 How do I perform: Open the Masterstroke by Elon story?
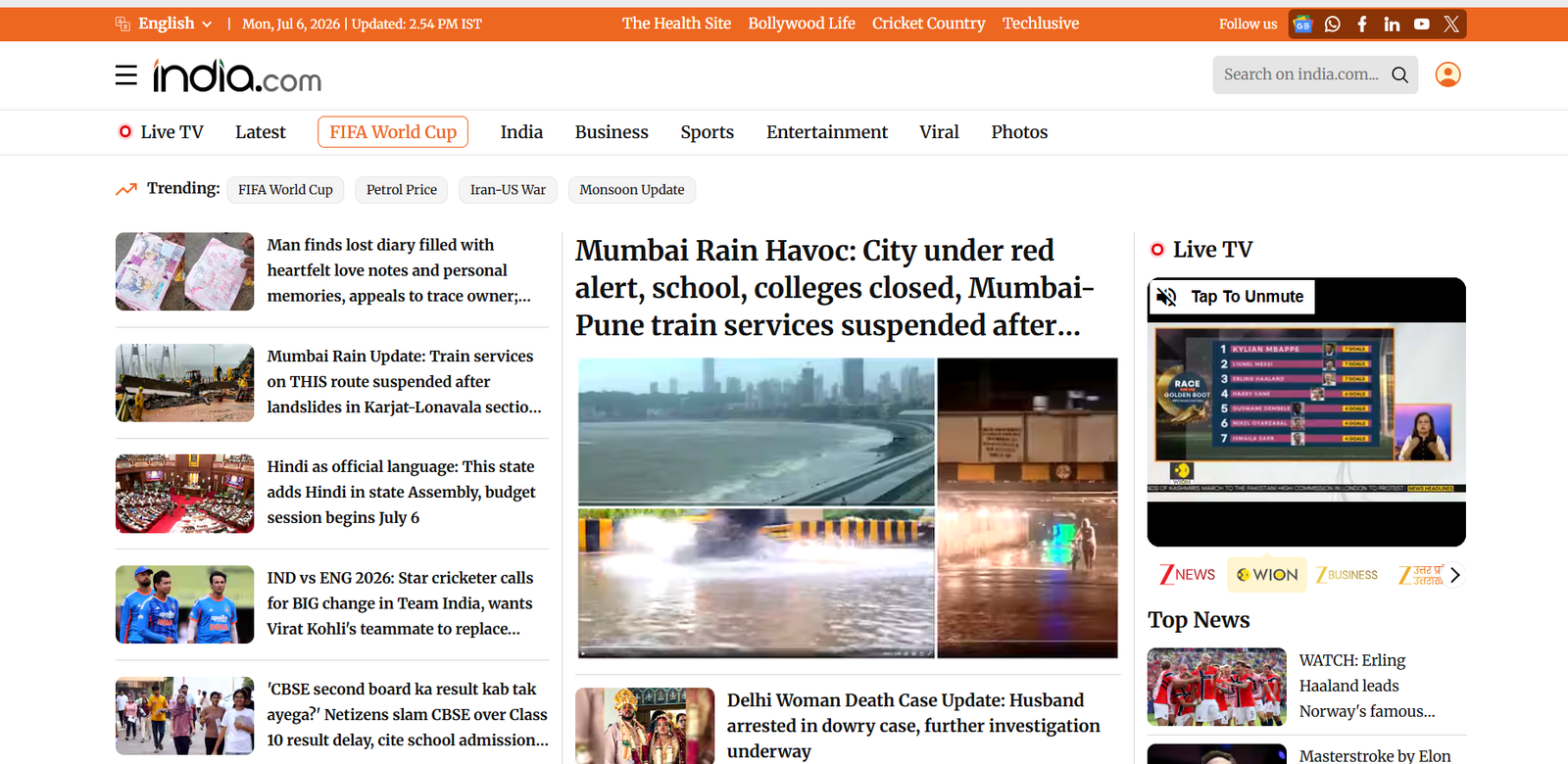(x=1375, y=755)
